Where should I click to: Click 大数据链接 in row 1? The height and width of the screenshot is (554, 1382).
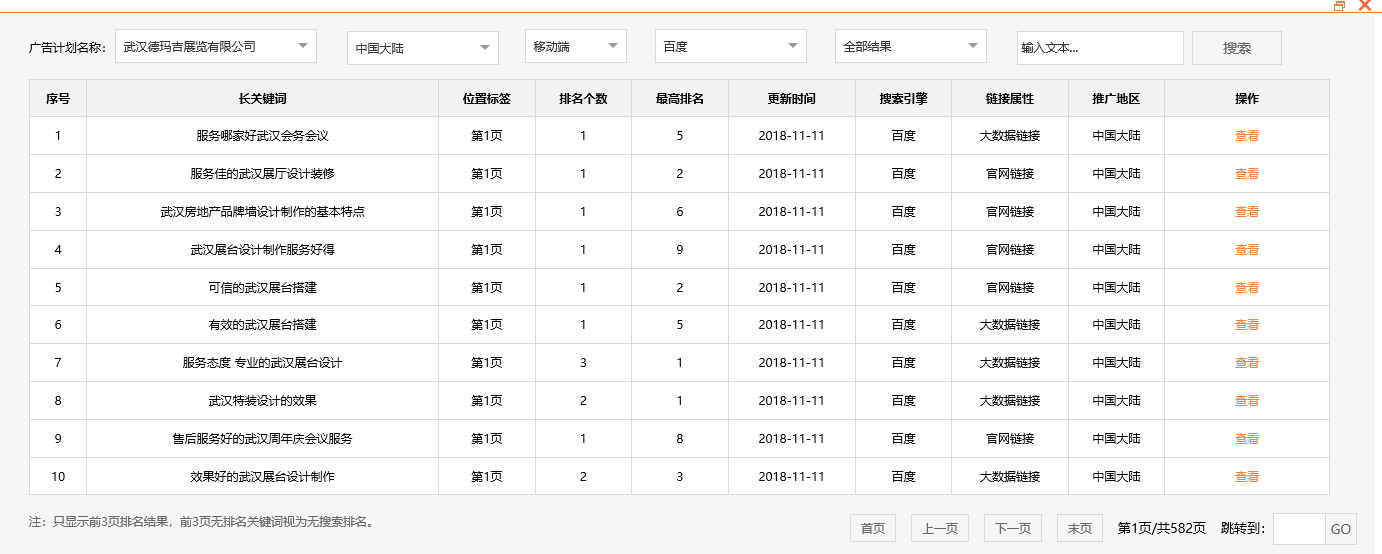coord(1010,136)
